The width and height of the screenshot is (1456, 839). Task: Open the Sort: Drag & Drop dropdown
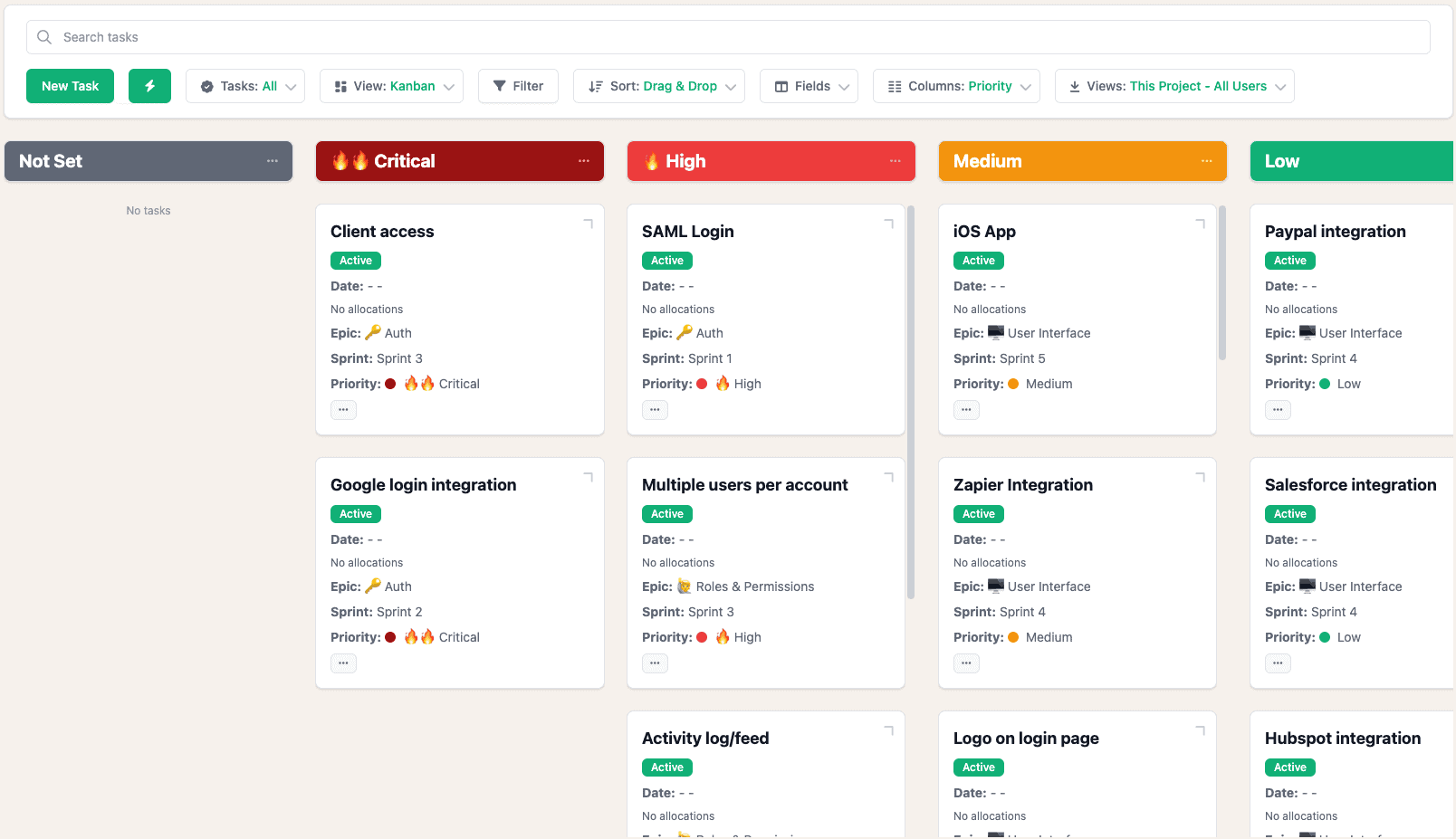pos(658,85)
